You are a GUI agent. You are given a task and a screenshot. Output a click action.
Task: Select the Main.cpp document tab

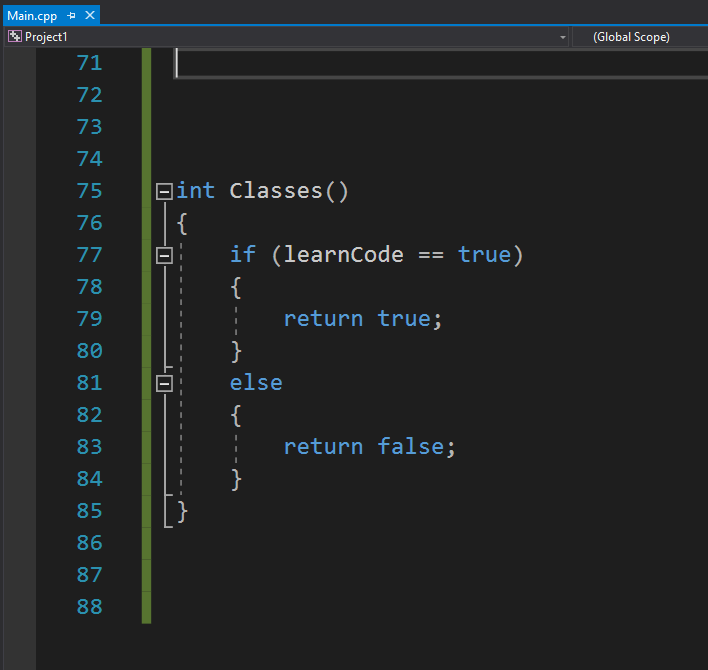pos(32,16)
